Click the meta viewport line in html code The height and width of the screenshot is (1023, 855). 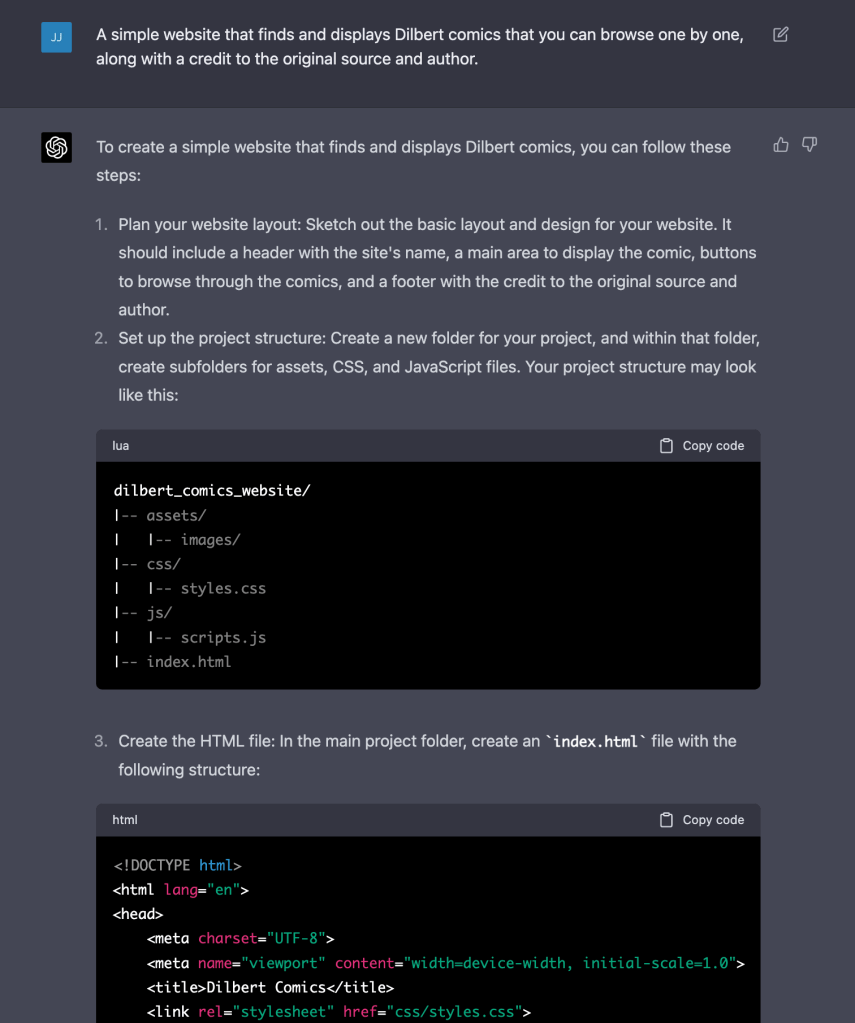(x=445, y=964)
